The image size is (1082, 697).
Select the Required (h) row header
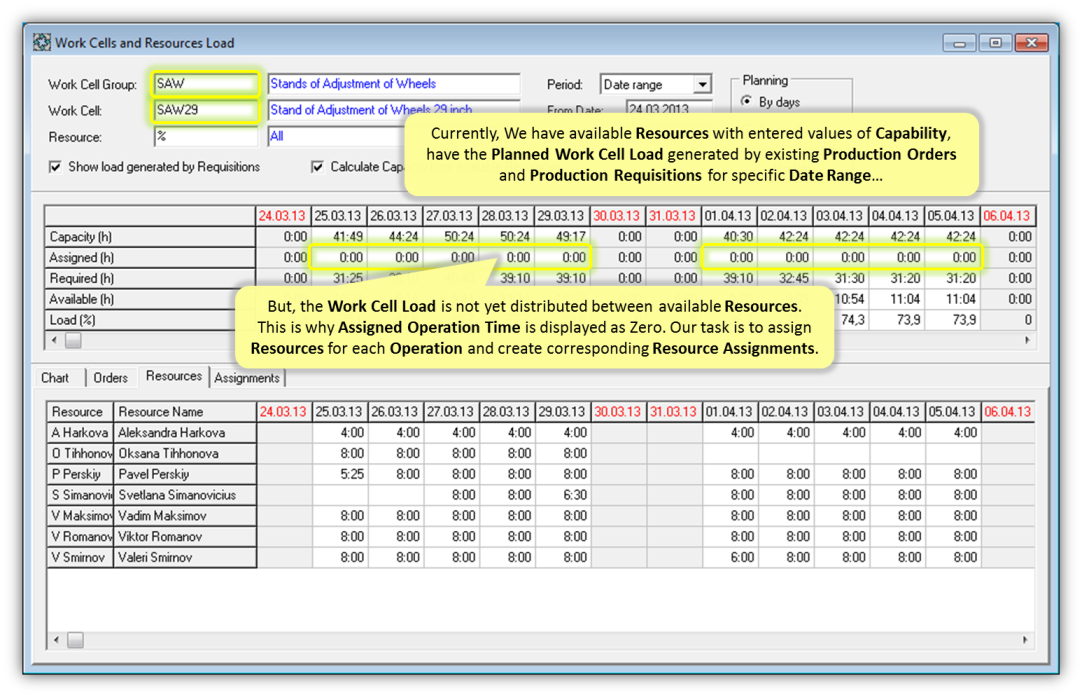[150, 278]
